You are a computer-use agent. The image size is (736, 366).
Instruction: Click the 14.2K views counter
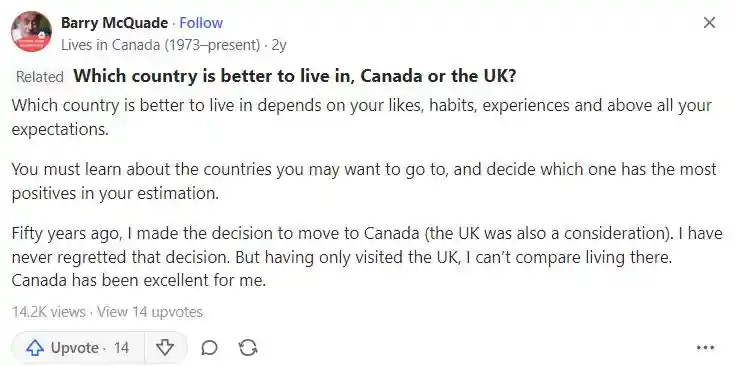49,312
